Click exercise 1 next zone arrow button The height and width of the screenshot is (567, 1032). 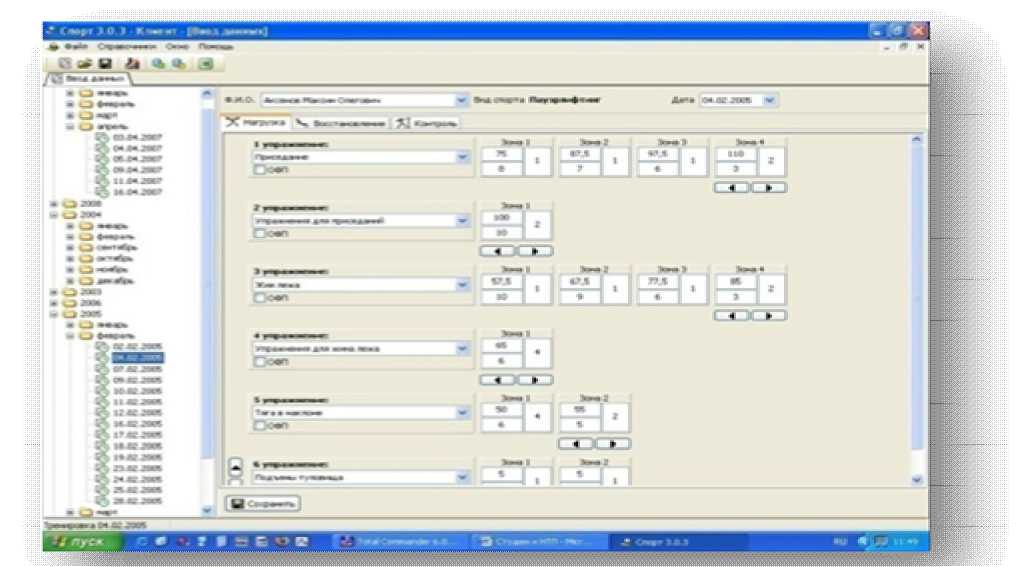(x=769, y=188)
